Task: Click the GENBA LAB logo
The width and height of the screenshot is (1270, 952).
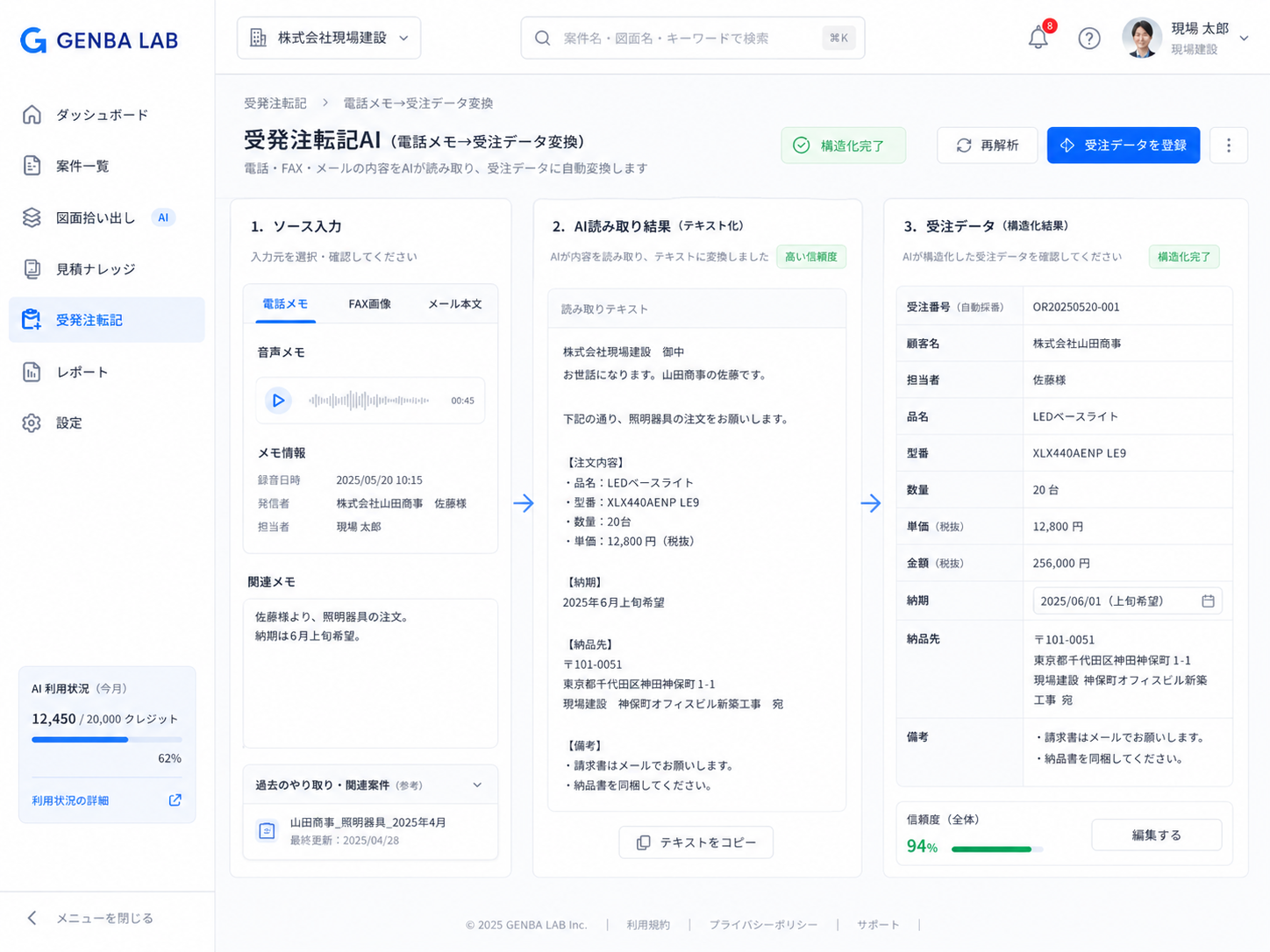Action: (99, 39)
